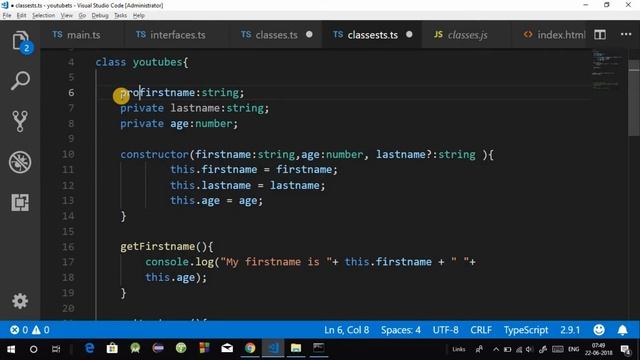Open Windows Start menu
Screen dimensions: 640x360
tap(11, 349)
